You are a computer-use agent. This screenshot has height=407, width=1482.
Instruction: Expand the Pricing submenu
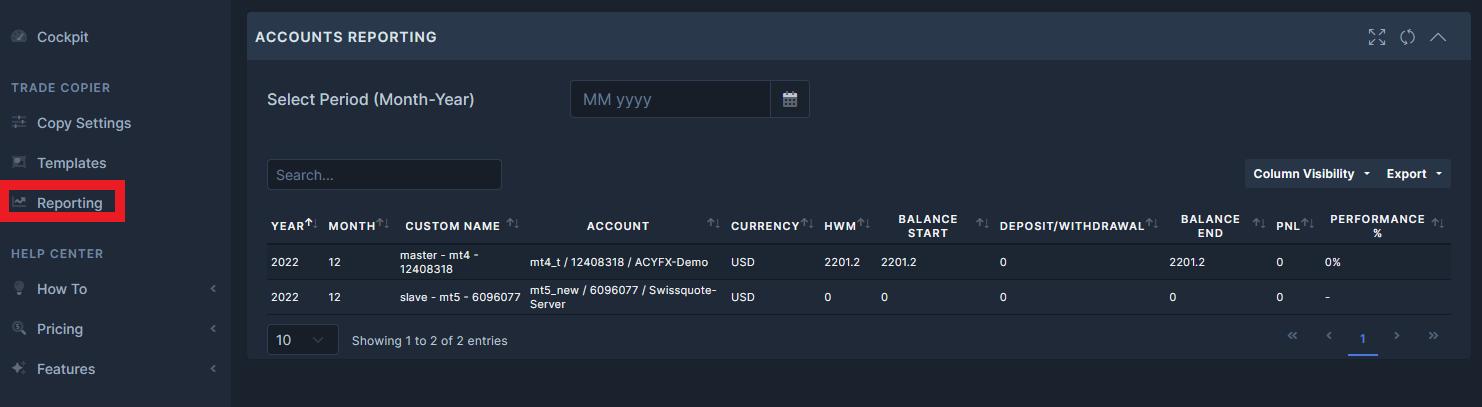pyautogui.click(x=213, y=329)
